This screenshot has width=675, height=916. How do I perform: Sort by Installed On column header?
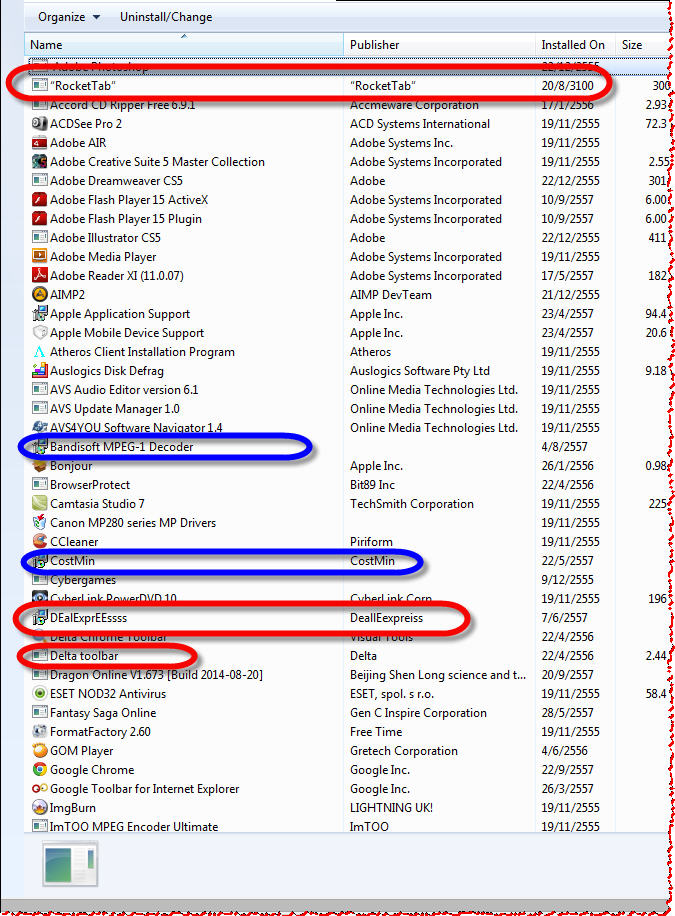click(573, 45)
